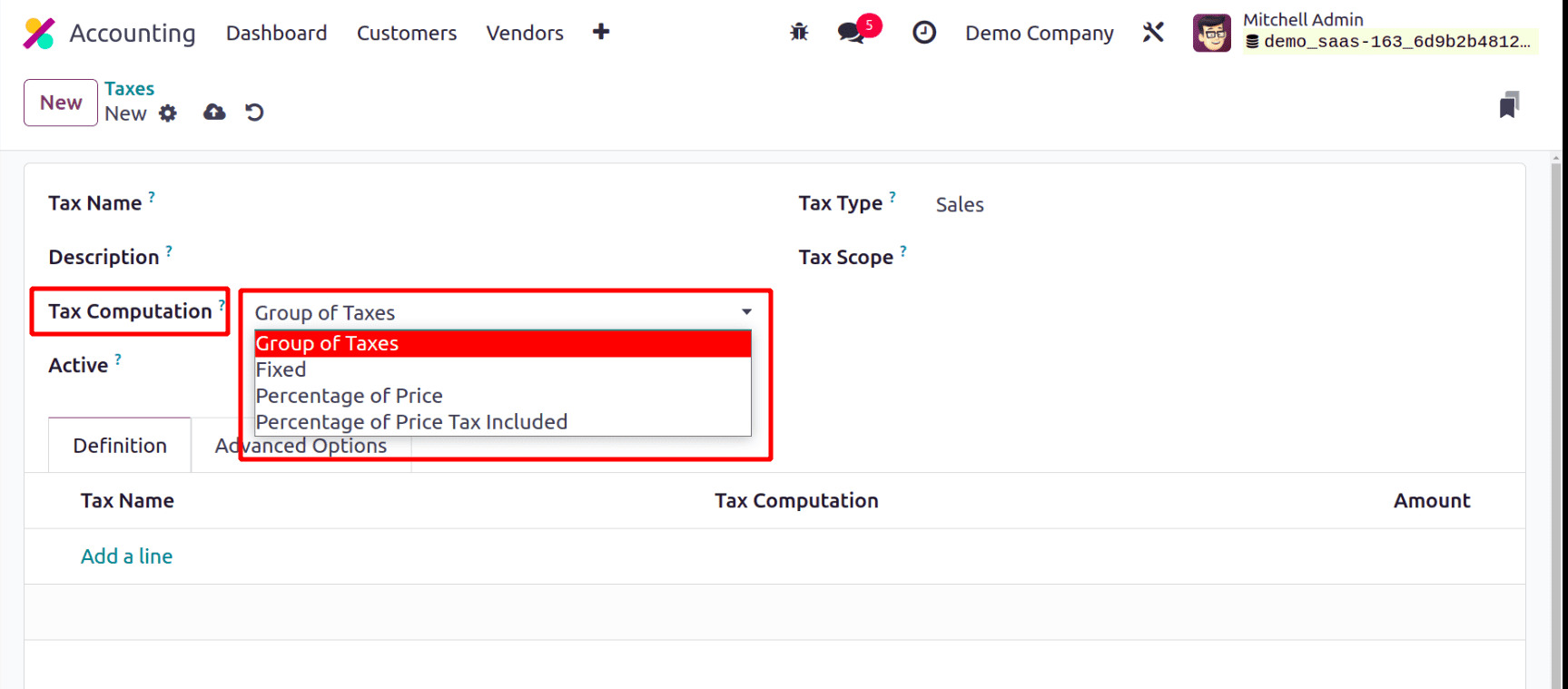Discard changes with the undo arrow icon
Viewport: 1568px width, 689px height.
(254, 113)
